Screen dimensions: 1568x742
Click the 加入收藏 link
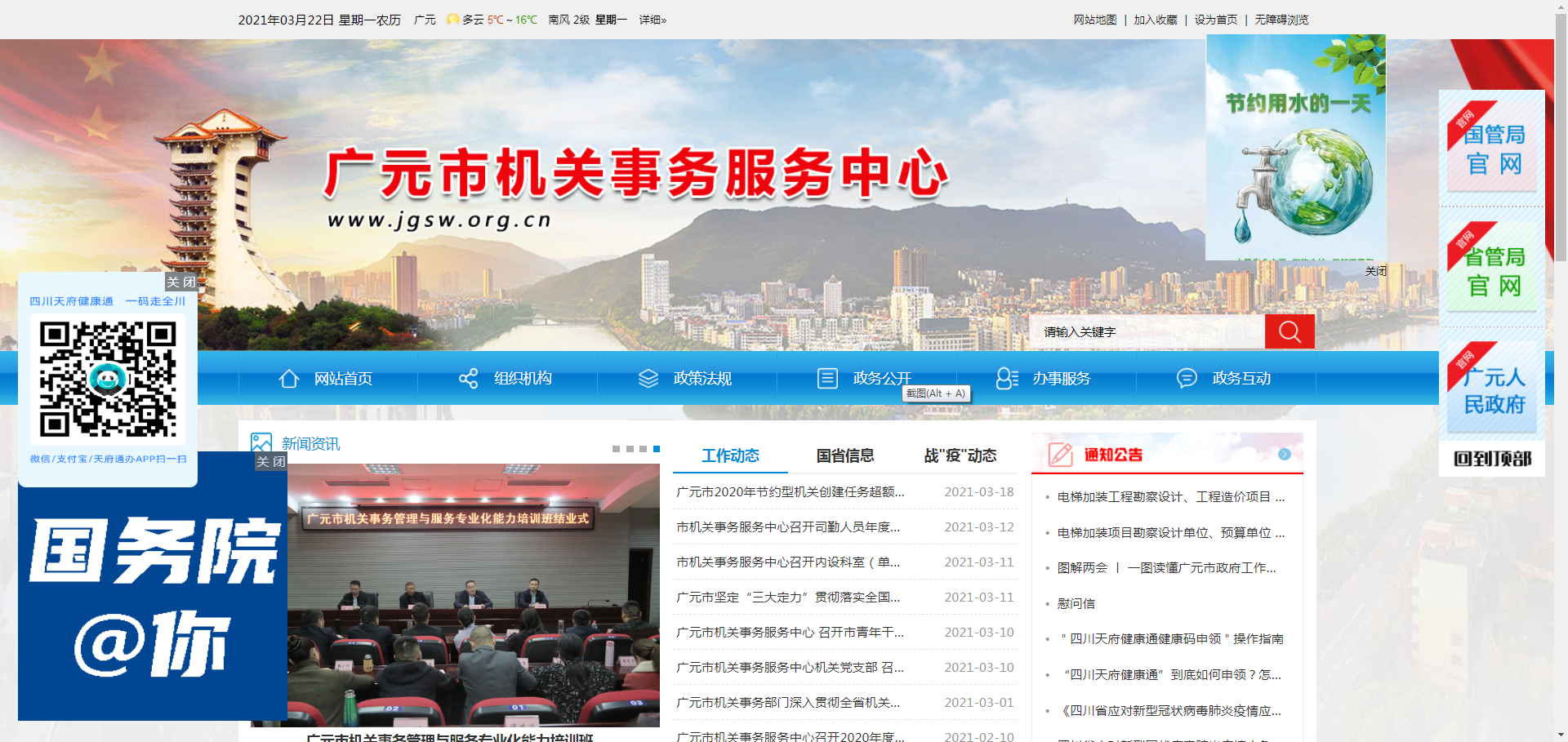click(1156, 20)
